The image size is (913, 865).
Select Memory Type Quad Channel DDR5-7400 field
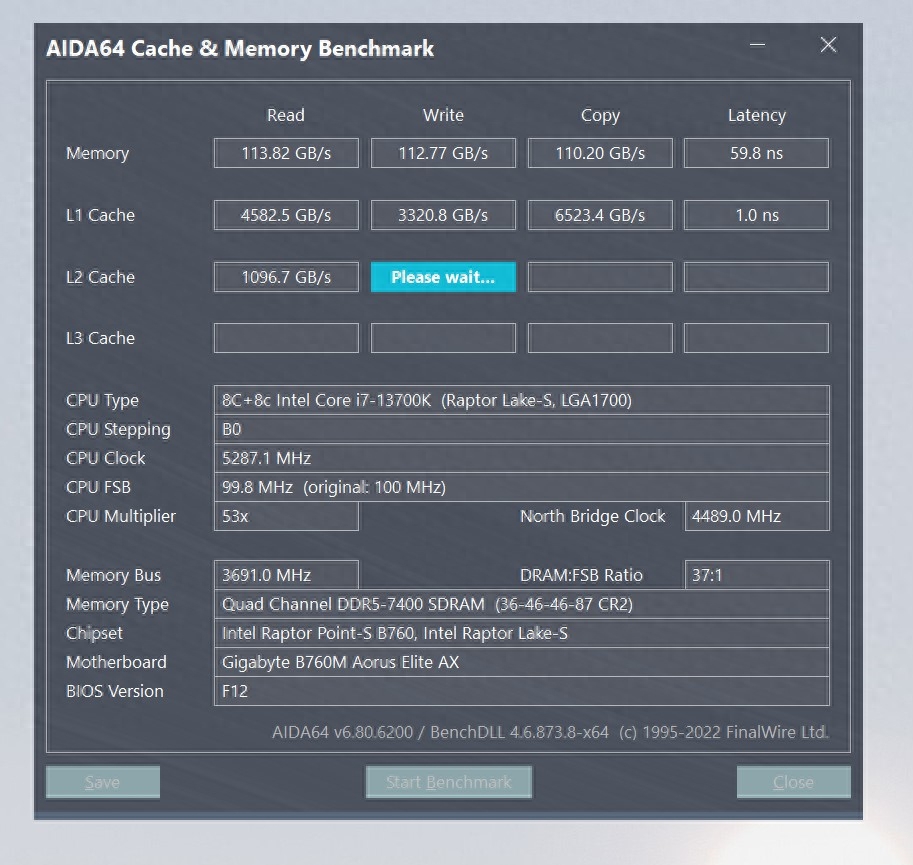(x=522, y=604)
